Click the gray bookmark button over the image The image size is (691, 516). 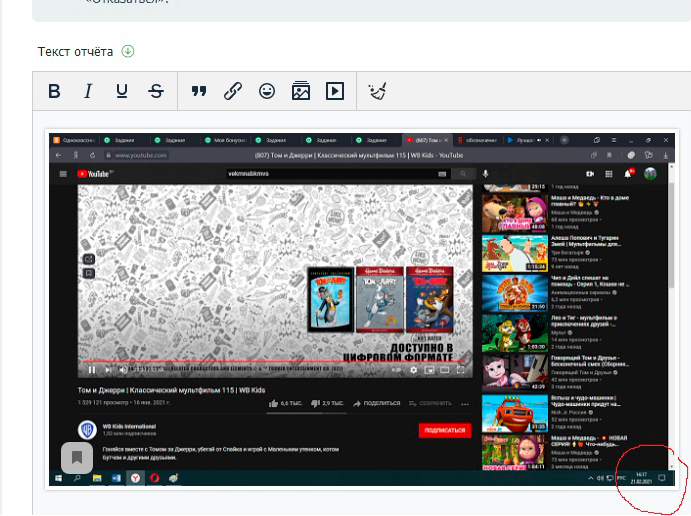coord(77,458)
